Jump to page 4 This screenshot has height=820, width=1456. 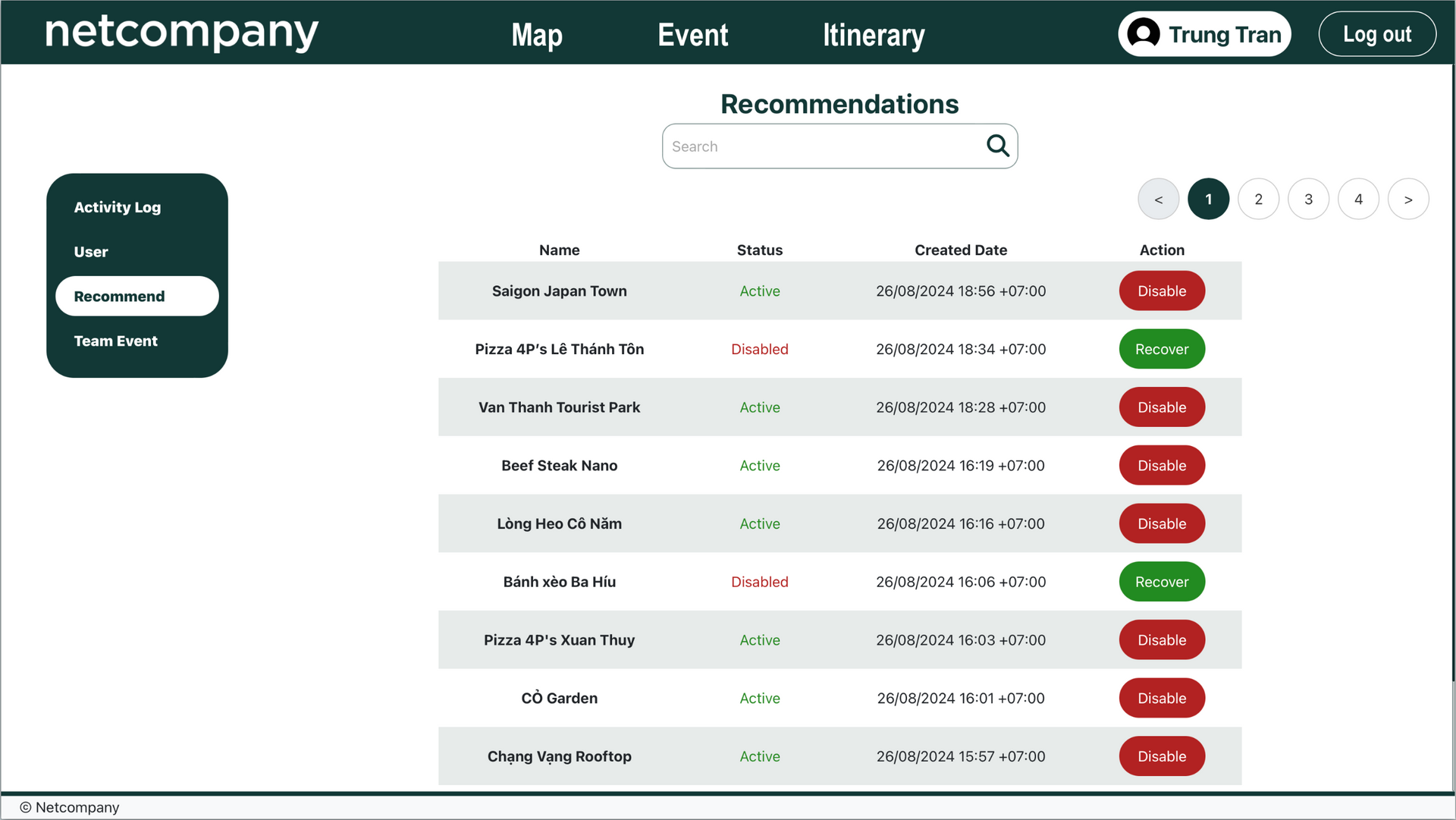point(1358,200)
